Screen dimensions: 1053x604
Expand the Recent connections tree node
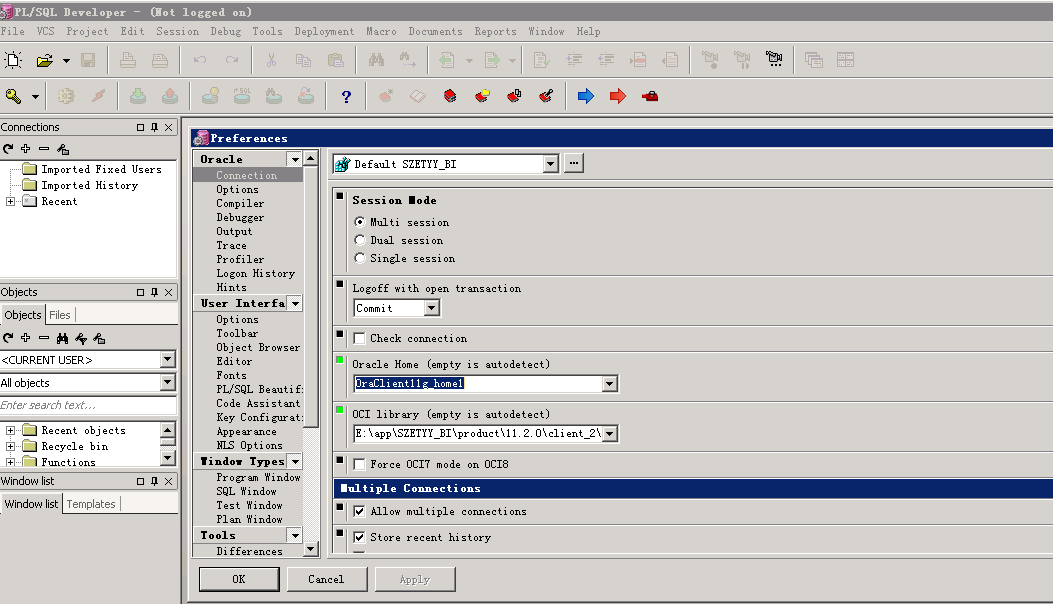point(11,202)
